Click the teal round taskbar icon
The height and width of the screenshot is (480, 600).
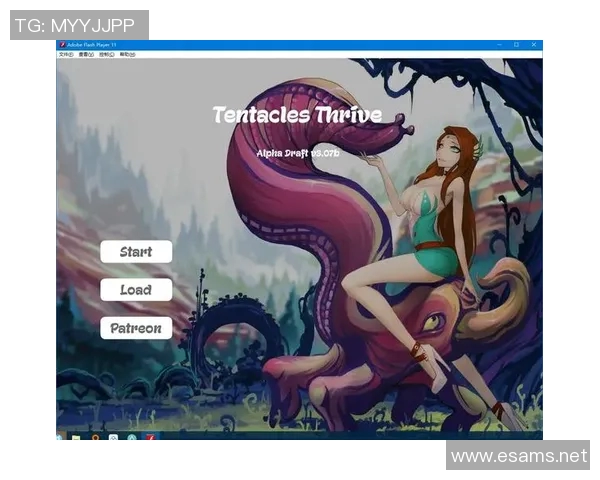(131, 436)
